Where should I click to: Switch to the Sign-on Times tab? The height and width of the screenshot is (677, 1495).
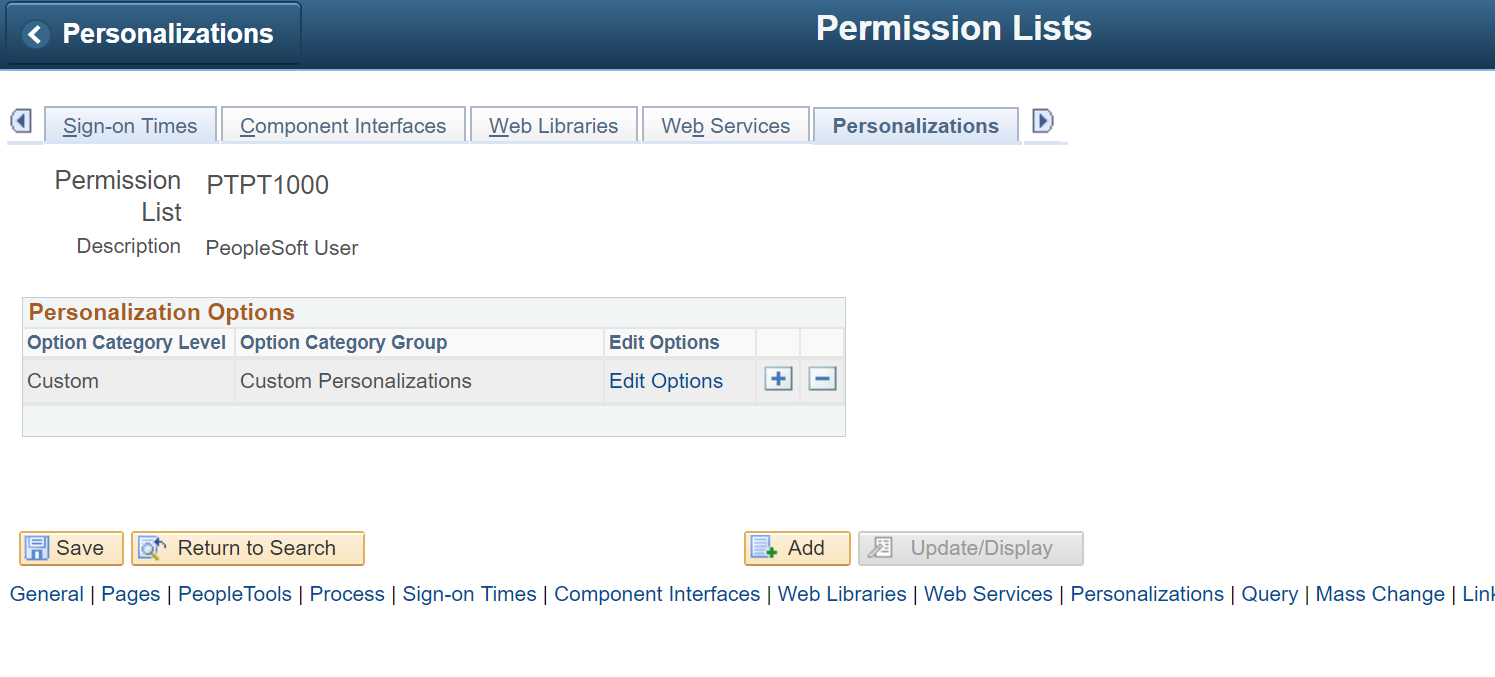point(130,125)
